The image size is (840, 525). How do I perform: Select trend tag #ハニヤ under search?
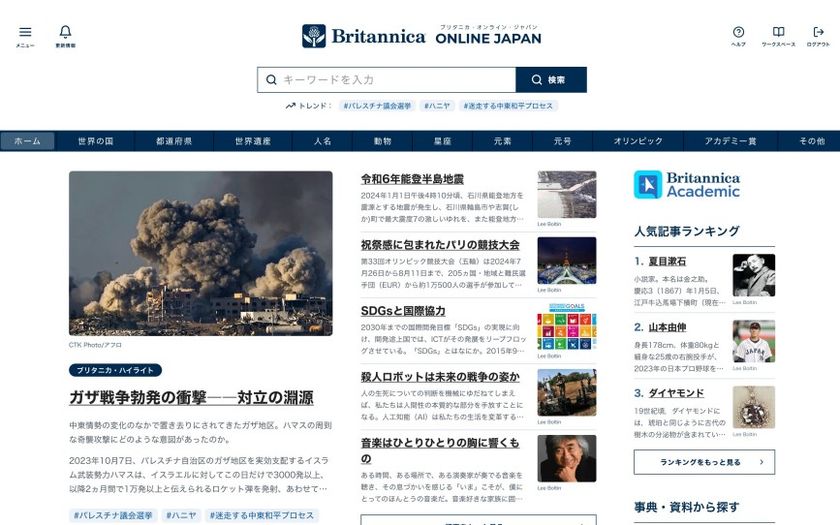(x=437, y=106)
